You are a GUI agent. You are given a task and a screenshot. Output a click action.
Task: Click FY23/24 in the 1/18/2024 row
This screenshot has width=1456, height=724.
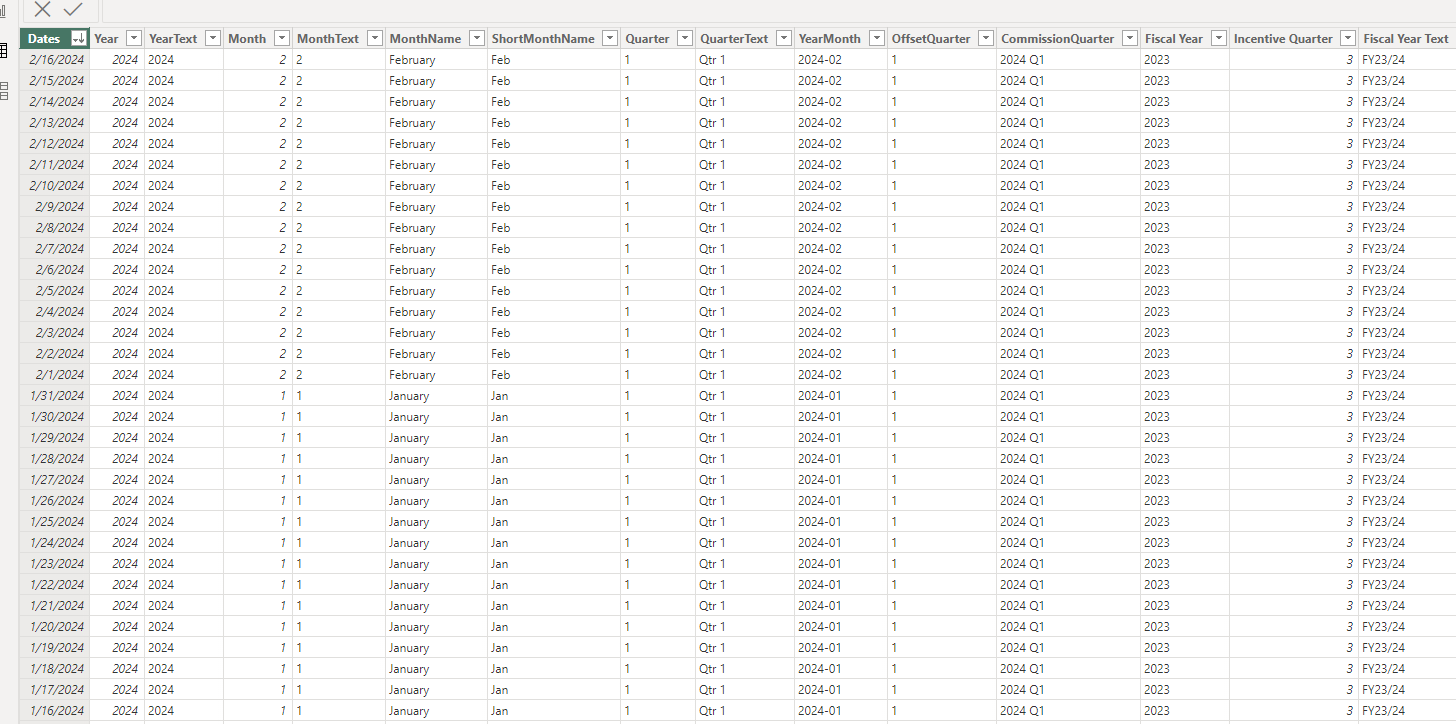(x=1383, y=669)
